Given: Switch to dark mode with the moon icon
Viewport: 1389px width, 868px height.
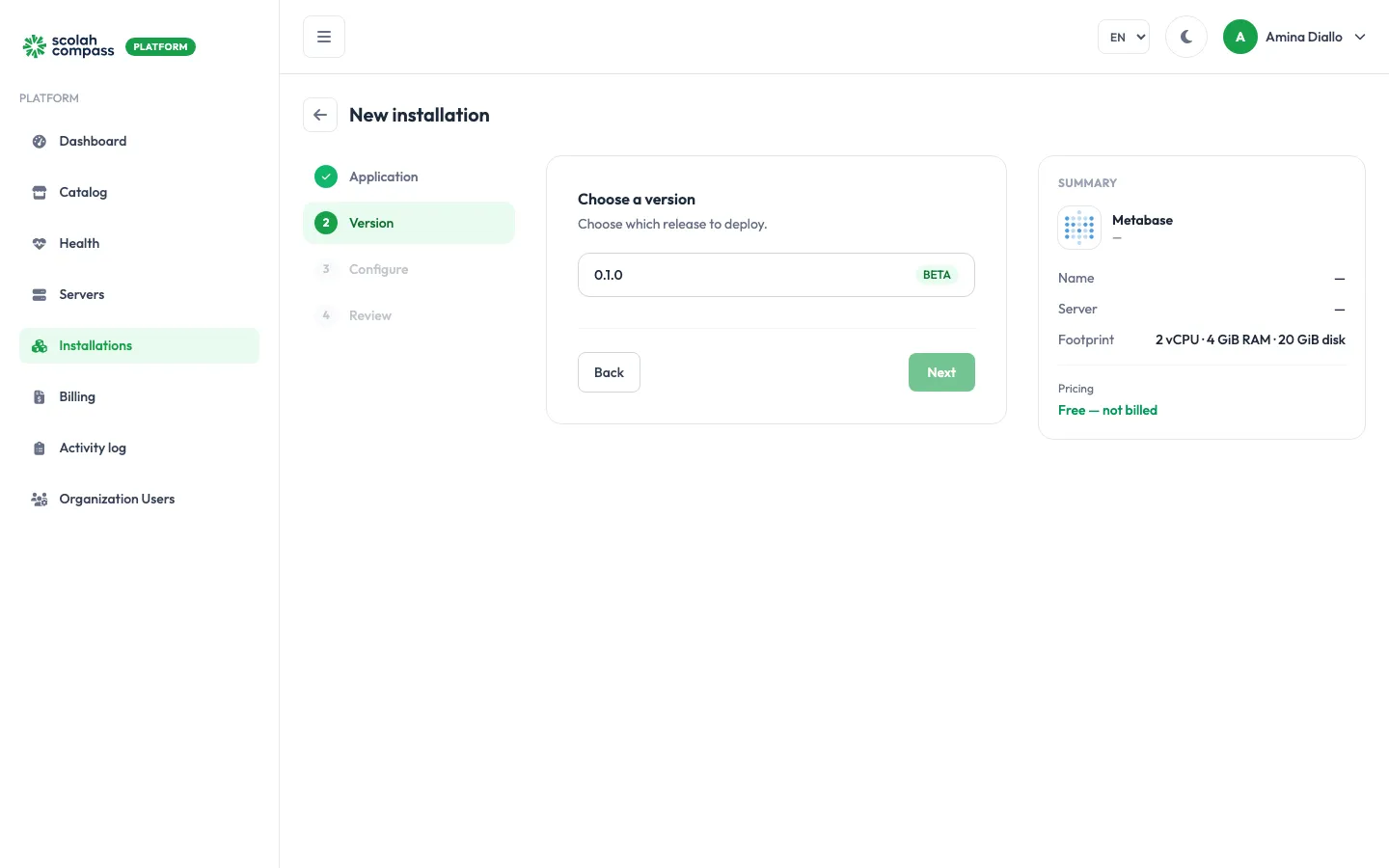Looking at the screenshot, I should [x=1186, y=37].
